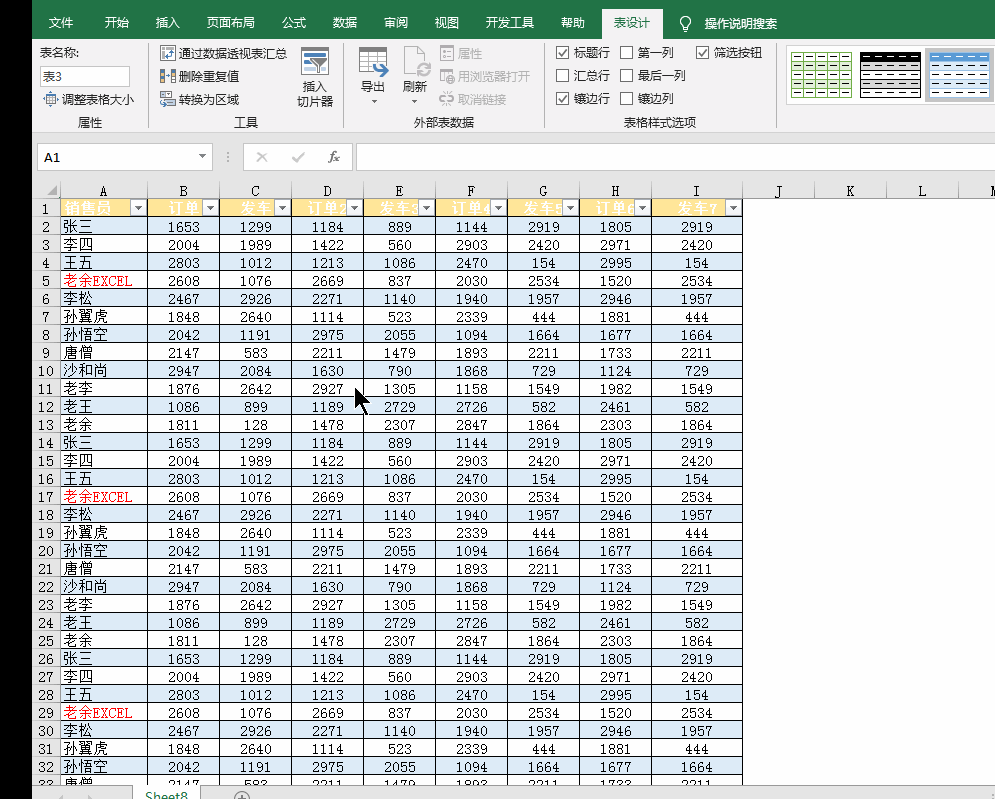Select the Sheet8 worksheet tab
The image size is (995, 799).
point(166,795)
